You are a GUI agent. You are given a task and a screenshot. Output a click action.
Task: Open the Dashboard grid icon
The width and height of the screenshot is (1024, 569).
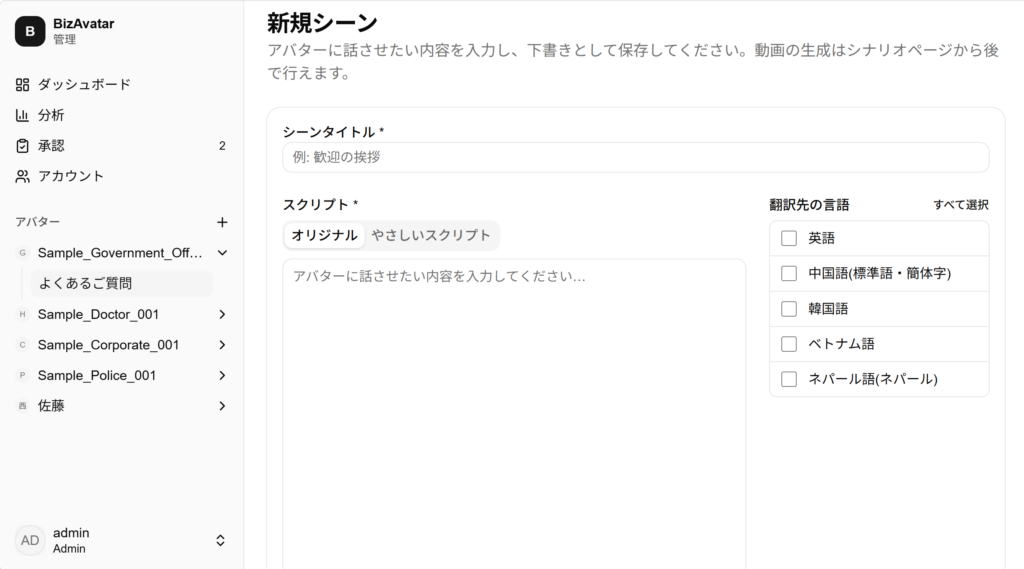point(22,84)
